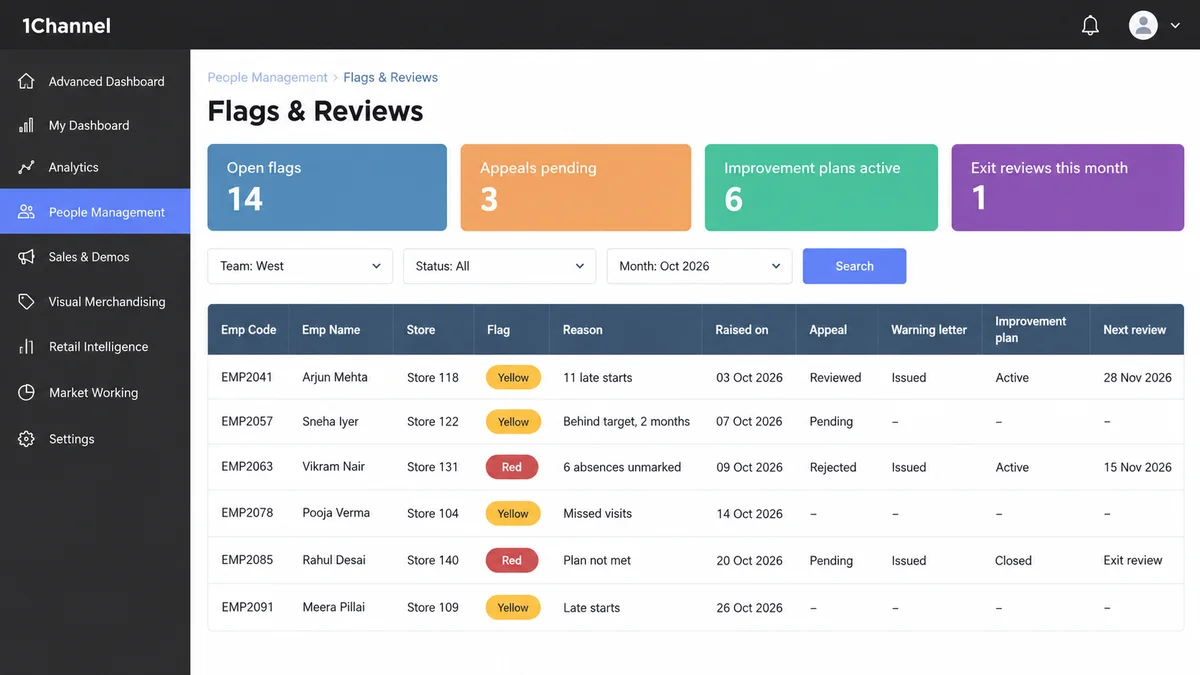
Task: Navigate to Retail Intelligence
Action: [x=95, y=347]
